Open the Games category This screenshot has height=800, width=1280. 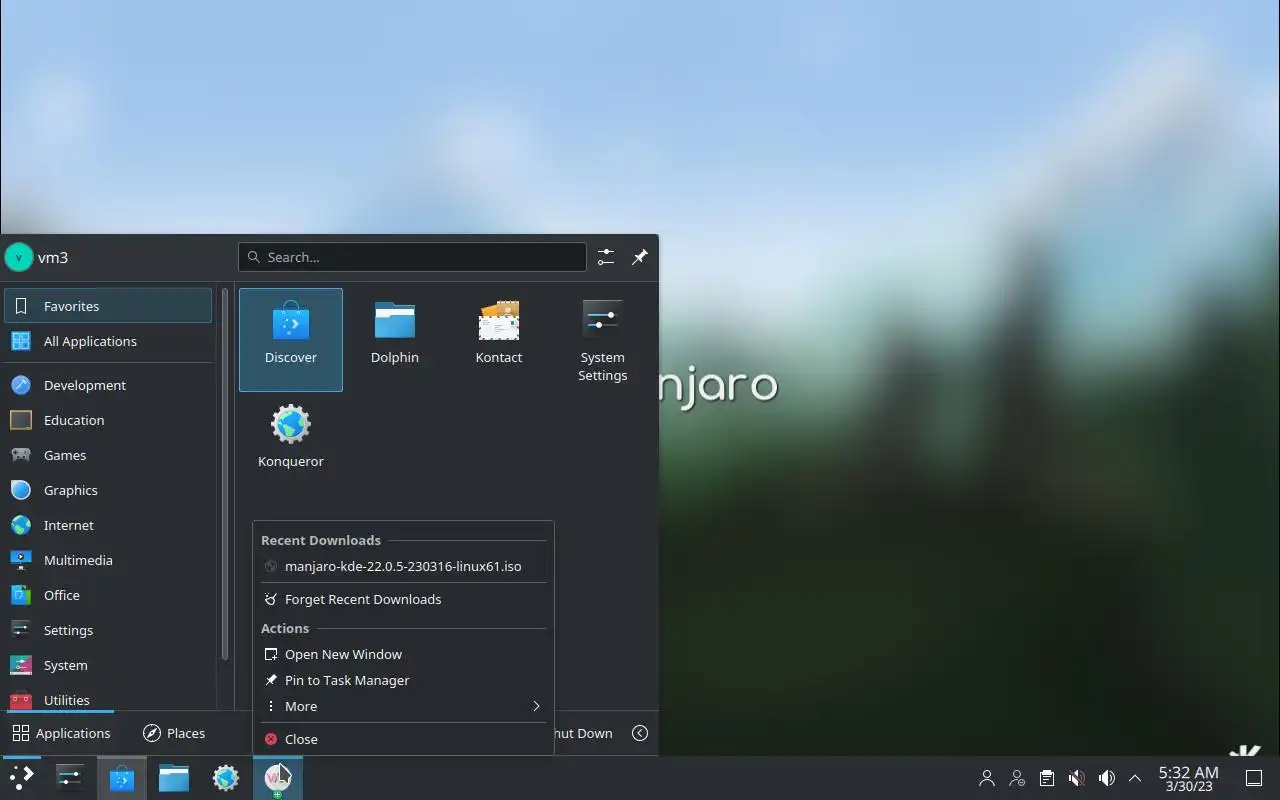(108, 455)
